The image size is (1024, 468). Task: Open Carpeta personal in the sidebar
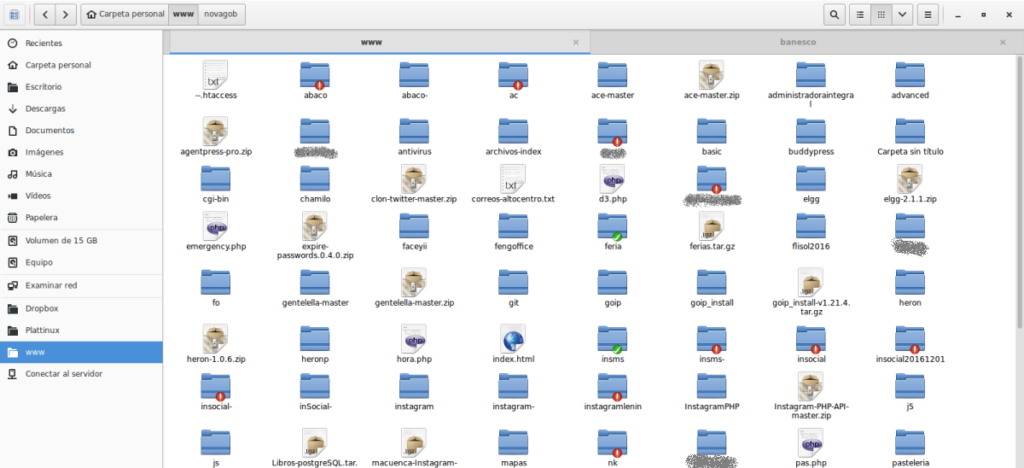point(81,65)
